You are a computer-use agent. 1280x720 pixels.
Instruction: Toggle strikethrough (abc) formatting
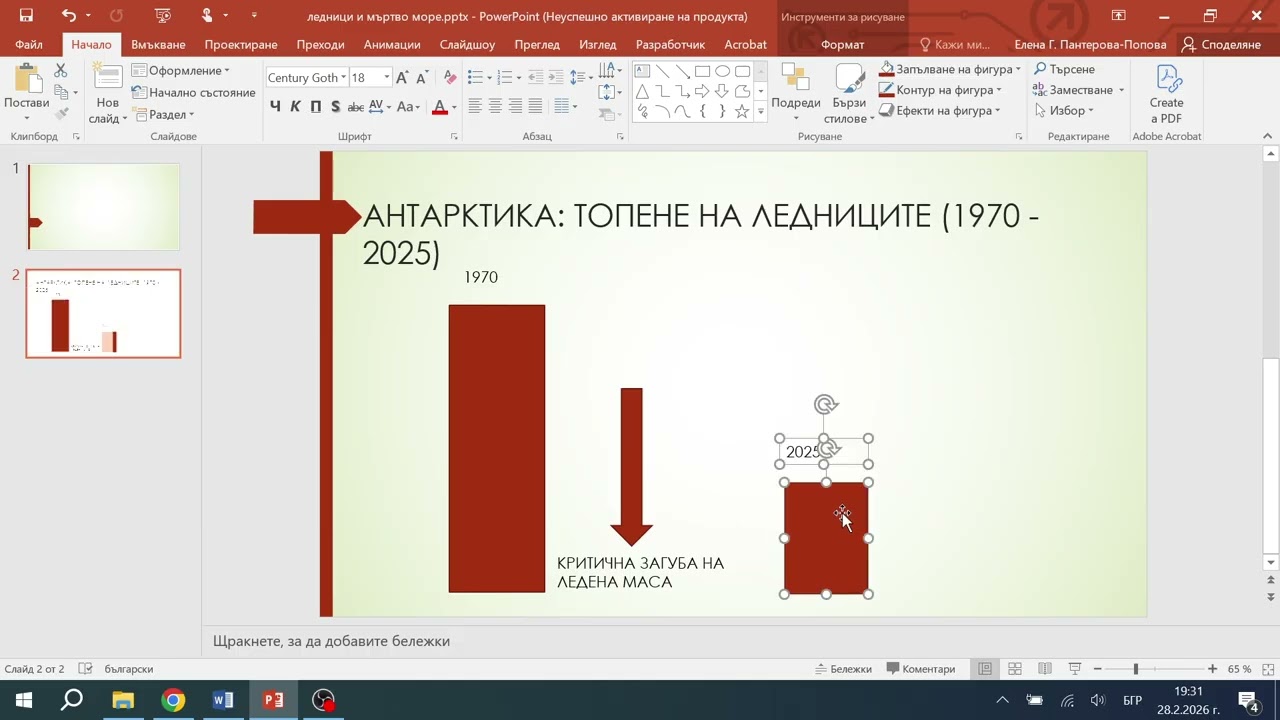pyautogui.click(x=355, y=107)
